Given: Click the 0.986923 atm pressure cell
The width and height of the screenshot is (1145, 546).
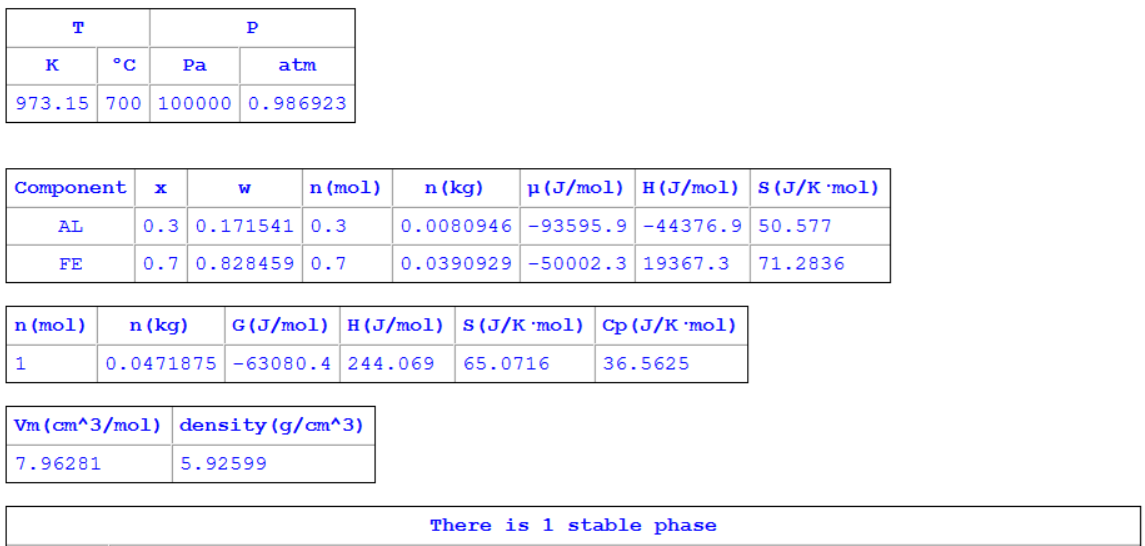Looking at the screenshot, I should point(297,103).
